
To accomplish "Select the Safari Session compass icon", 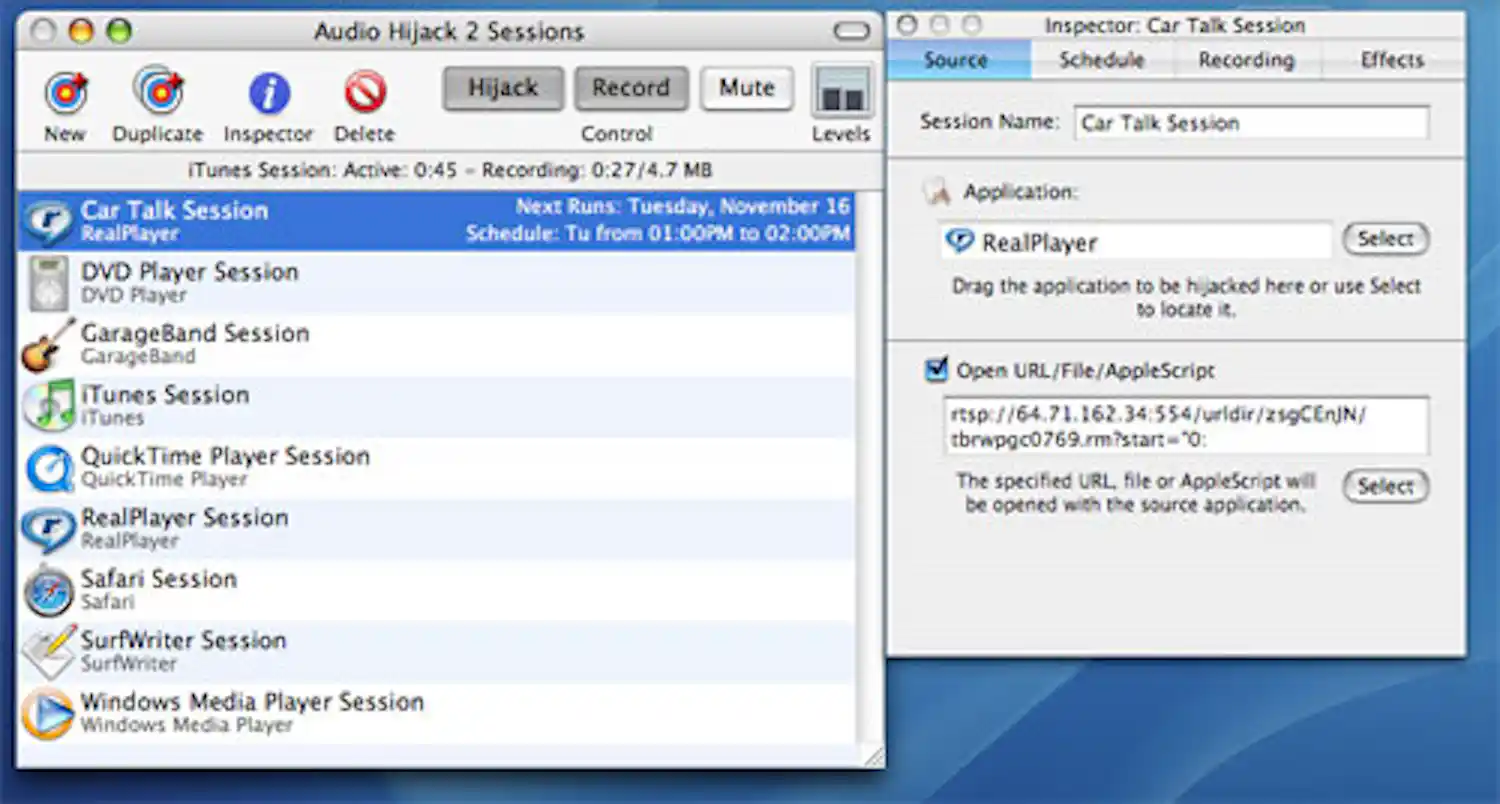I will click(48, 590).
